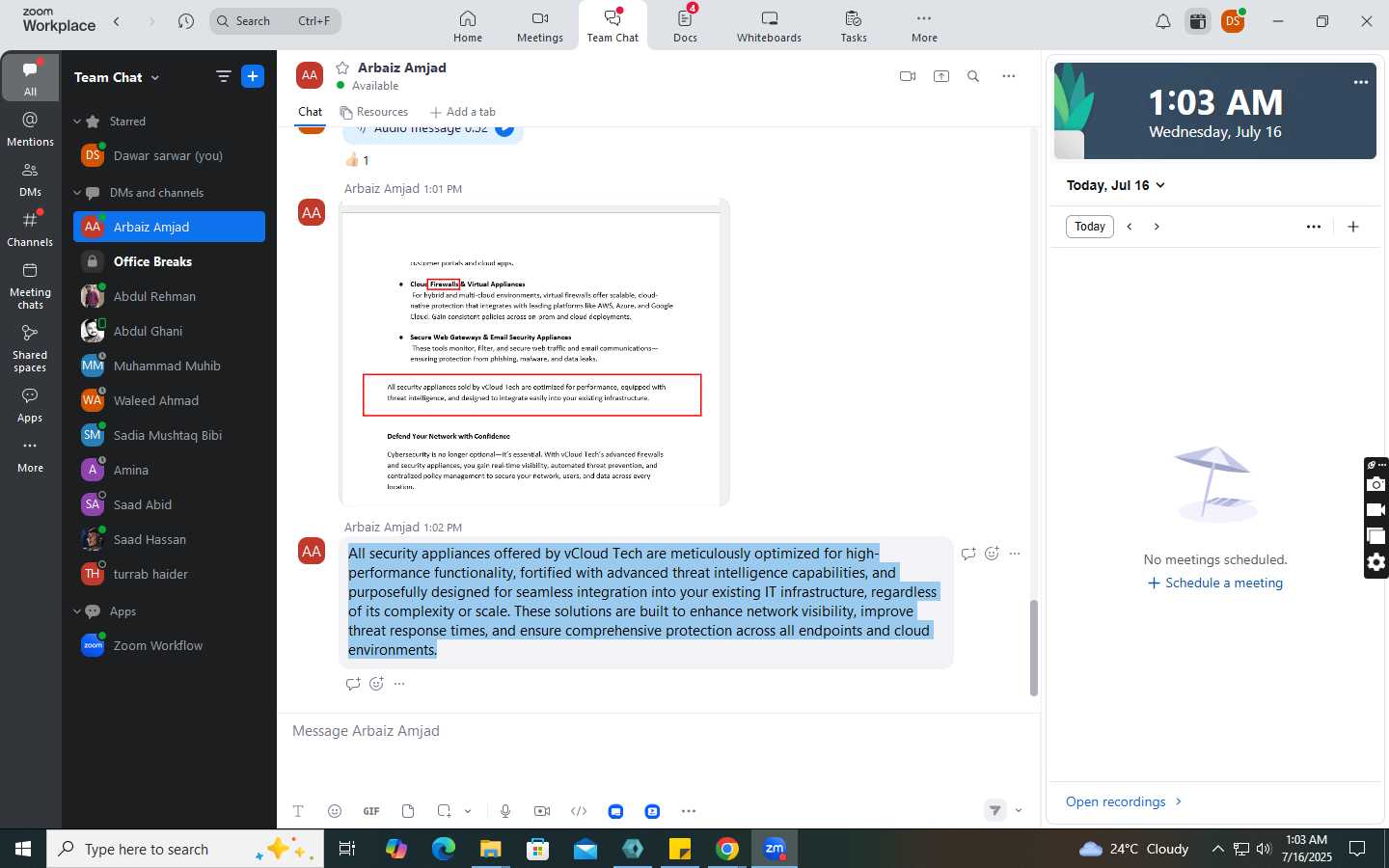The width and height of the screenshot is (1389, 868).
Task: Expand the send options arrow
Action: click(1019, 811)
